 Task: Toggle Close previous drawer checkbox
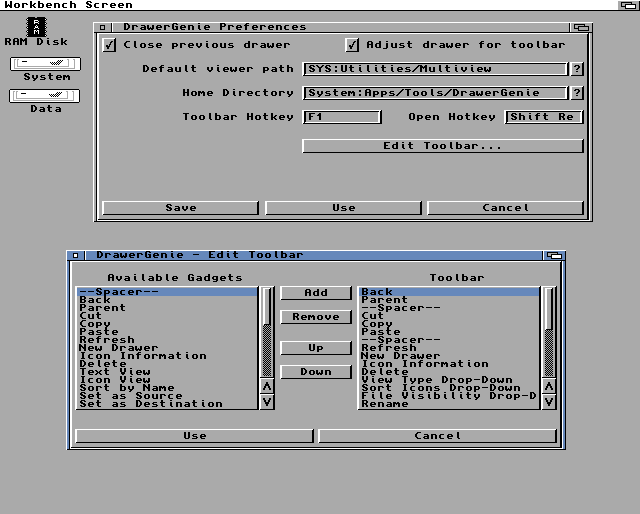[x=110, y=45]
